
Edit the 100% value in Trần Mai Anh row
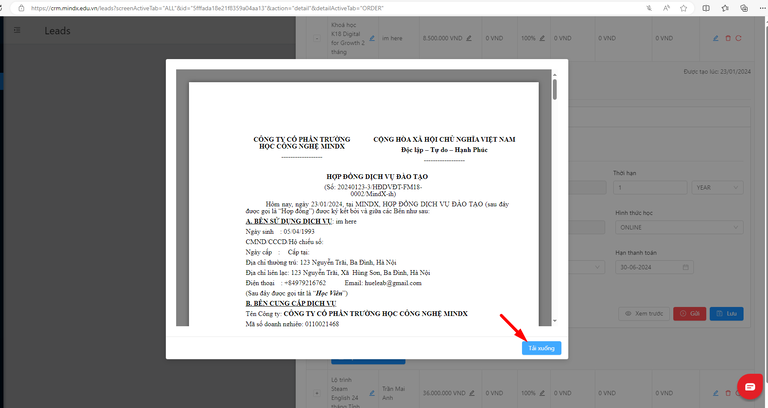coord(542,393)
